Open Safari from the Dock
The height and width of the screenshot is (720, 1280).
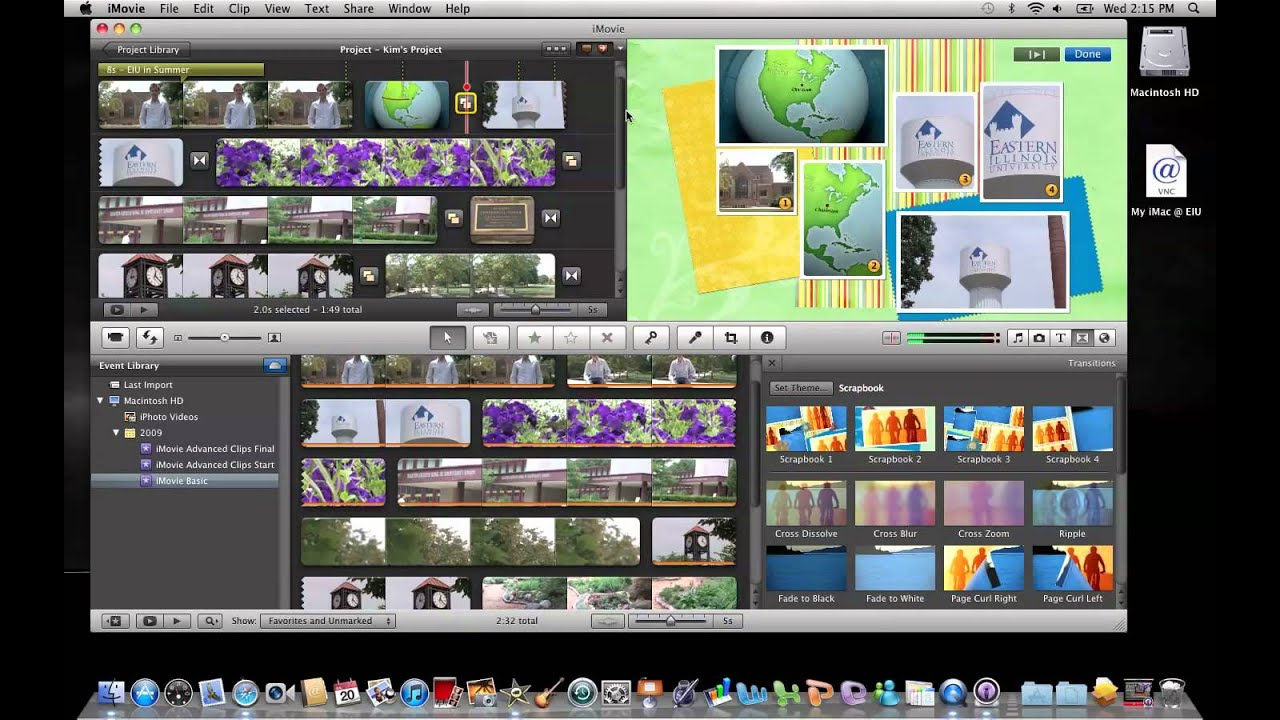[245, 692]
